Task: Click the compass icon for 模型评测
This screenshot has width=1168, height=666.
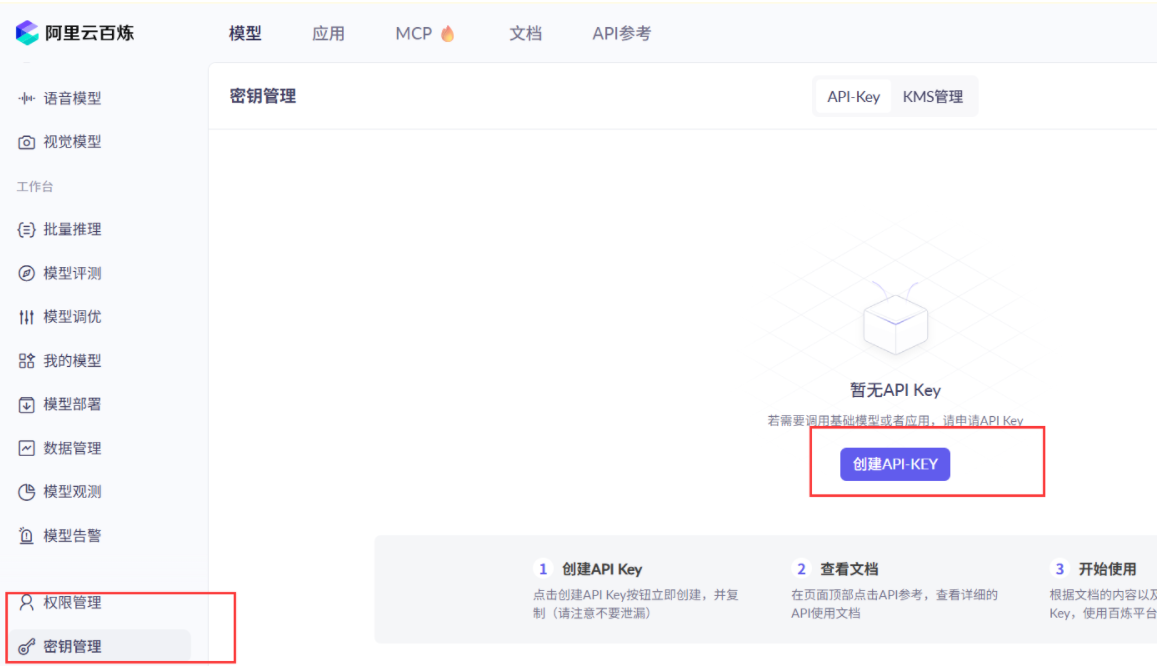Action: pos(27,274)
